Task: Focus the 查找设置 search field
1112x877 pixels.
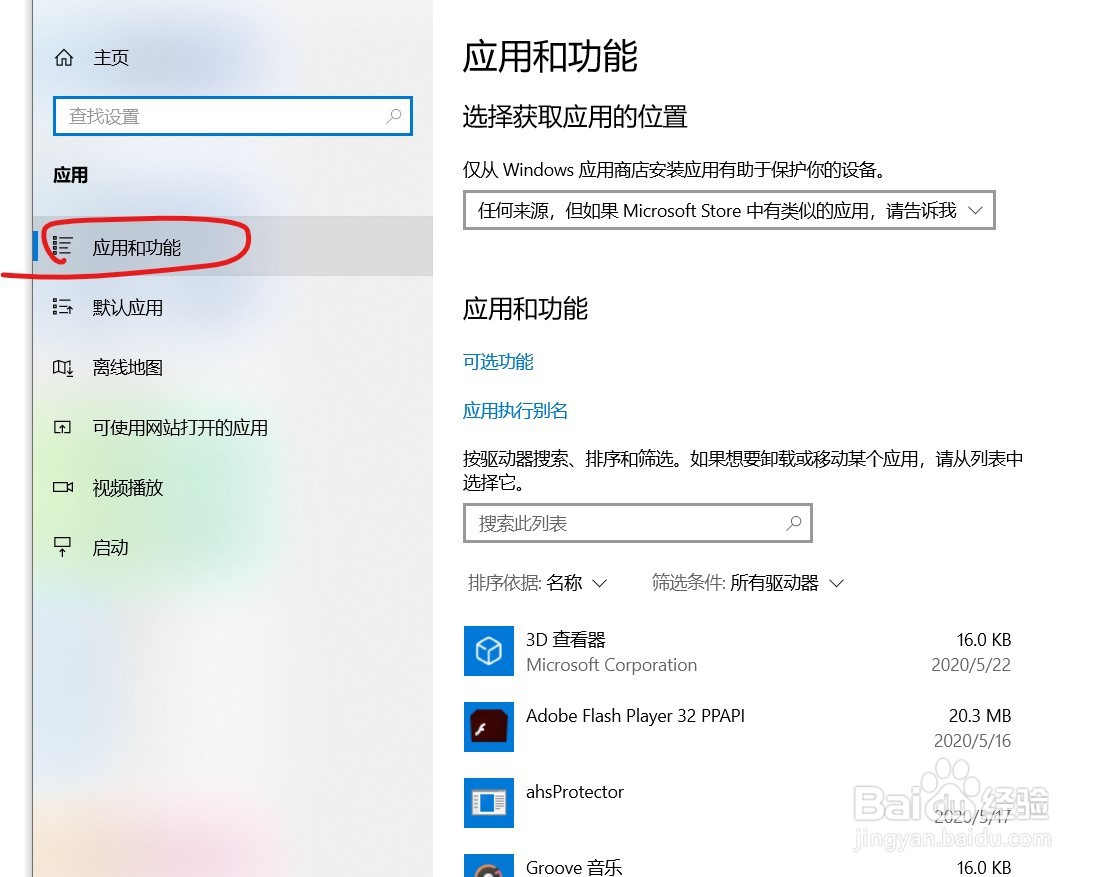Action: (233, 116)
